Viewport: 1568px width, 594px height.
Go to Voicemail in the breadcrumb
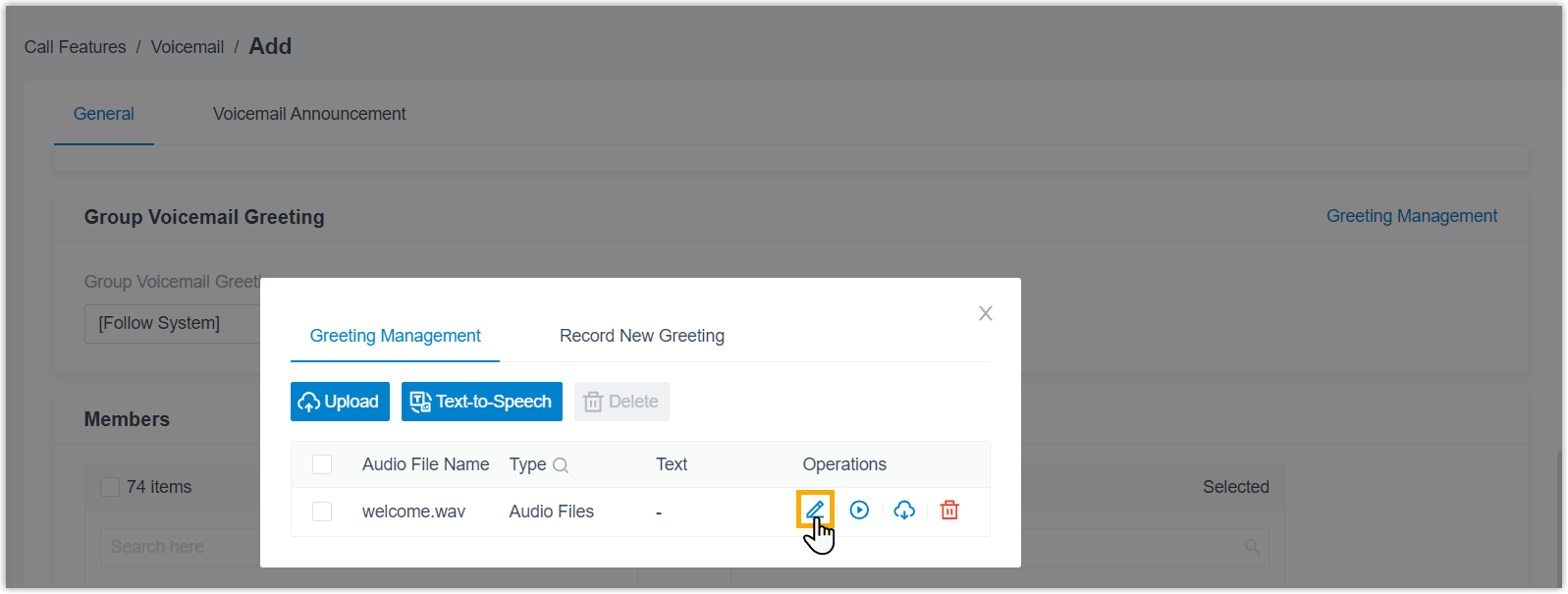coord(188,47)
